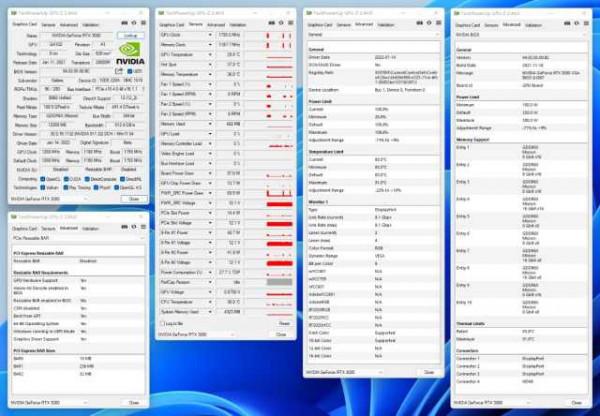
Task: Open the Hot Spot sensor dropdown arrow
Action: [x=210, y=65]
